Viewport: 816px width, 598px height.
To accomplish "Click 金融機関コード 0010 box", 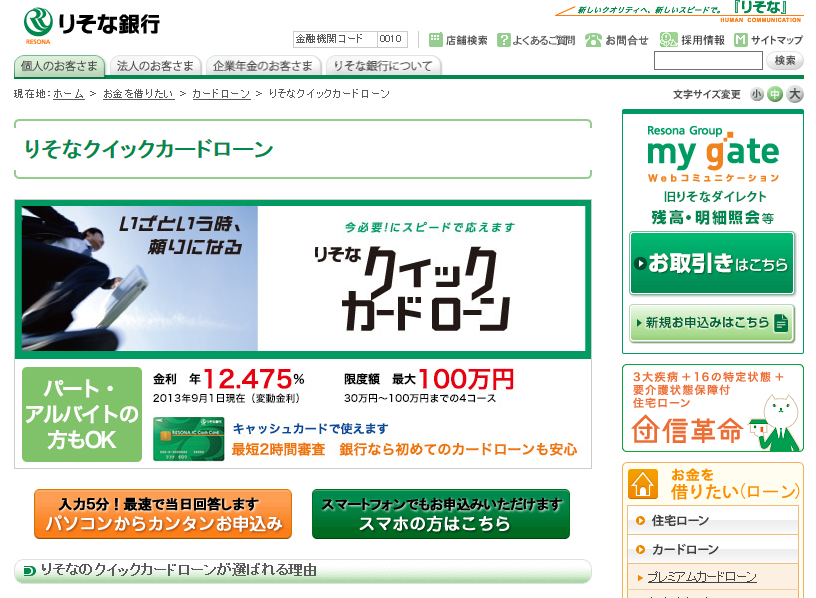I will point(350,39).
